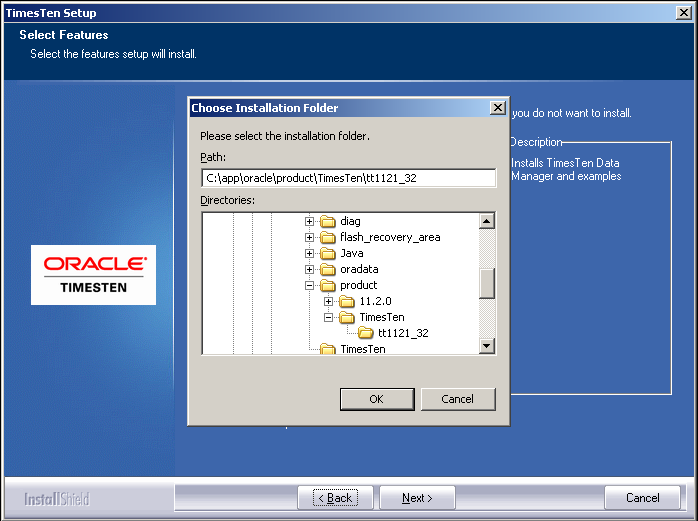This screenshot has height=521, width=698.
Task: Select the oradata directory name
Action: 359,269
